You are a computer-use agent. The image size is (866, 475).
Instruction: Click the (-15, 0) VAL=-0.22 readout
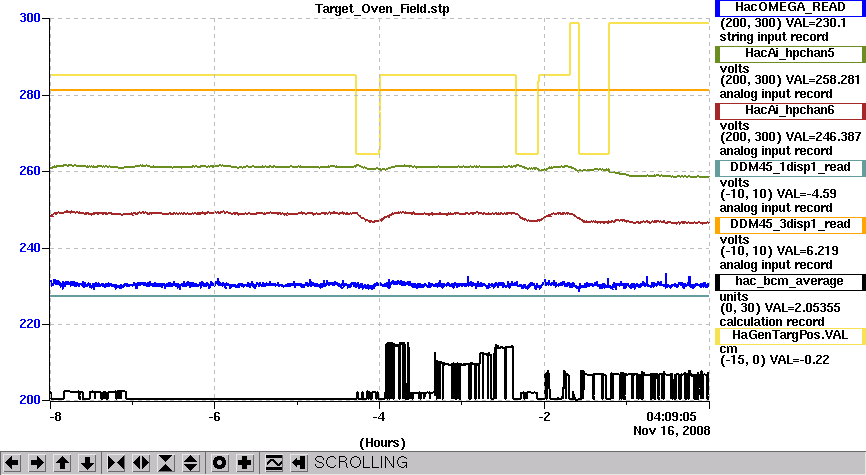point(775,360)
